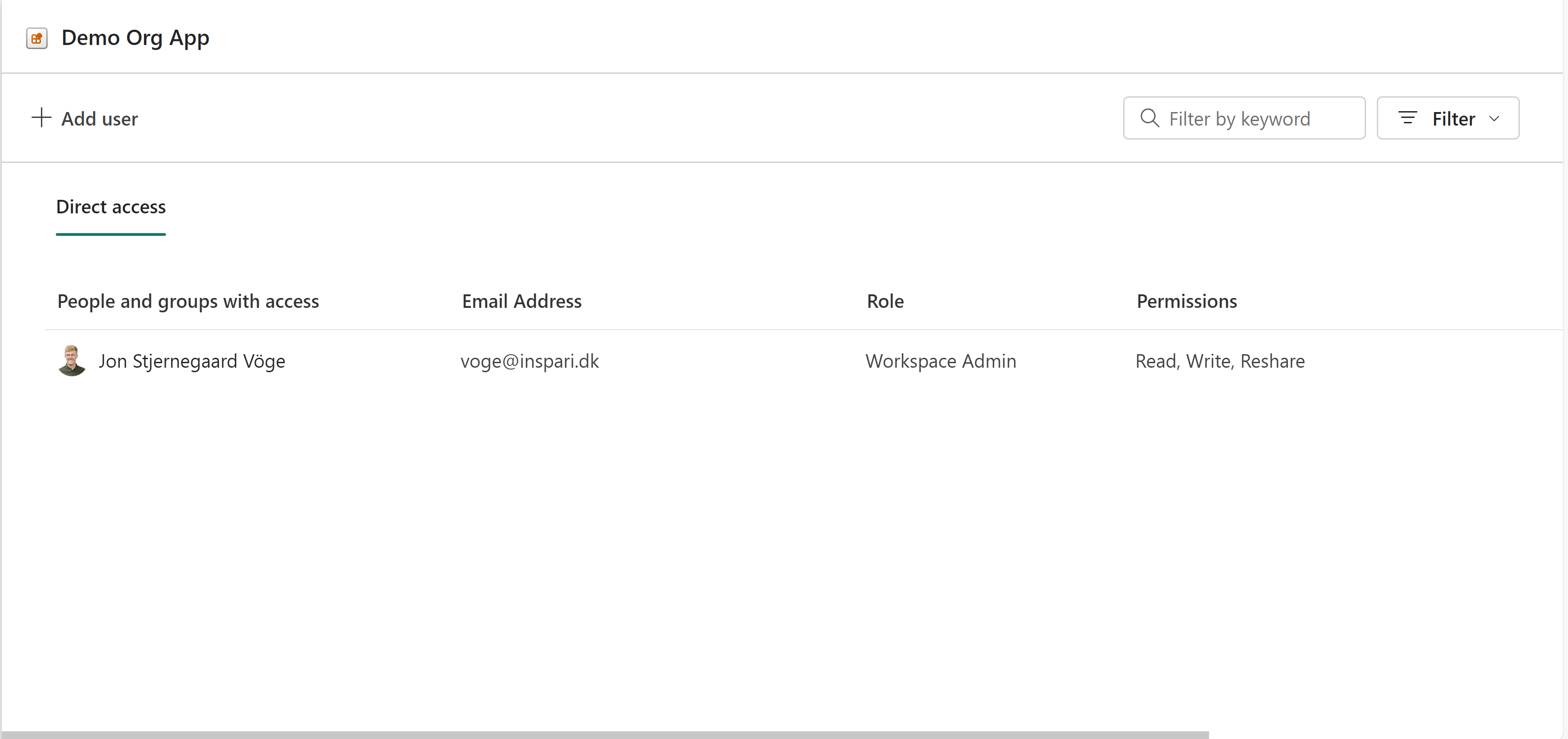Click the voge@inspari.dk email address

click(x=529, y=361)
